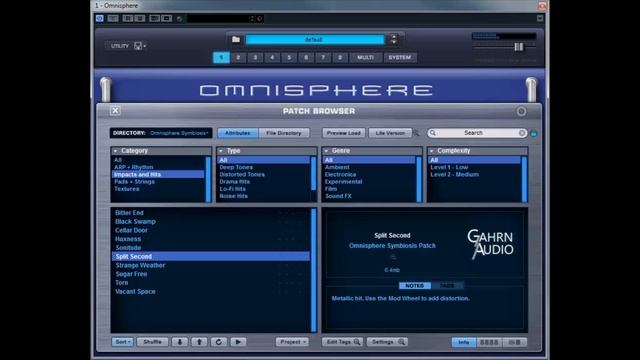Toggle the File Directory view

click(x=284, y=133)
